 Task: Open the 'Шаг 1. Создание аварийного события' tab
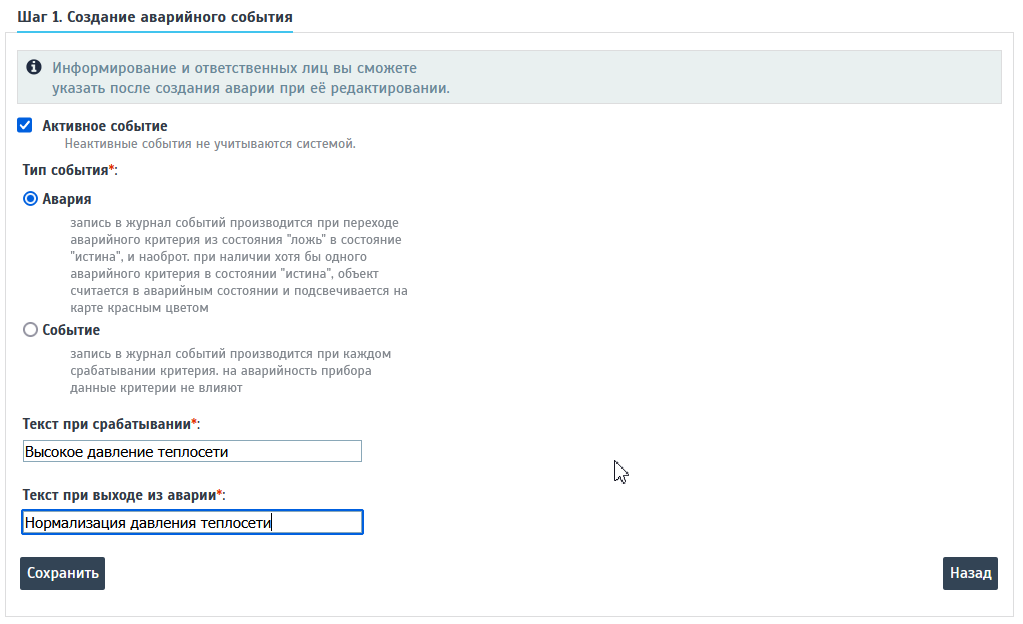[x=155, y=18]
